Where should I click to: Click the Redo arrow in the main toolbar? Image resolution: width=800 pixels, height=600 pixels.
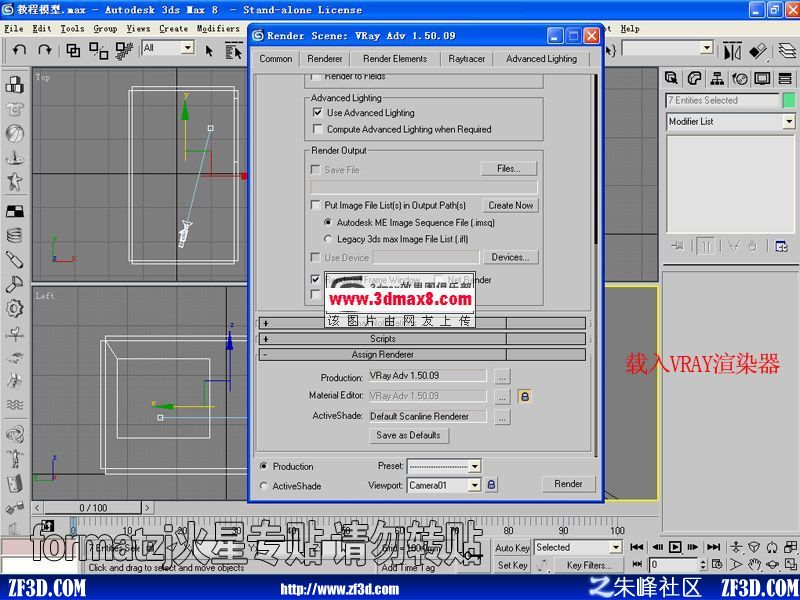coord(45,49)
